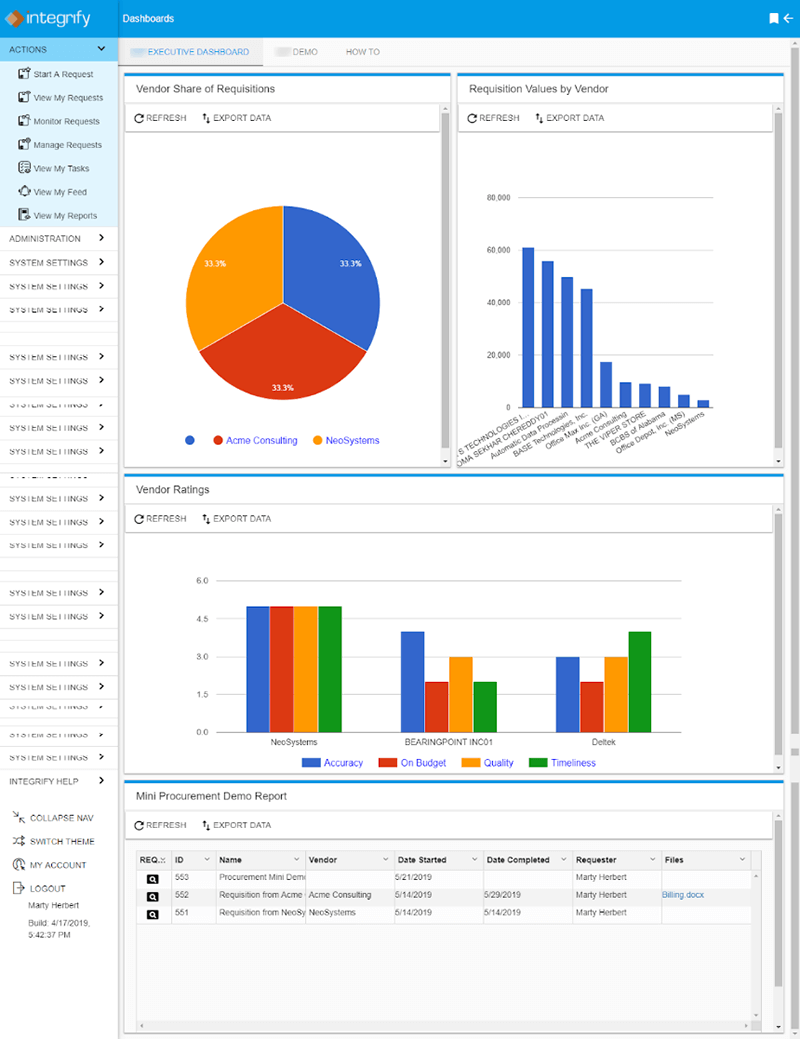Click the View My Feed bell icon

pyautogui.click(x=22, y=191)
